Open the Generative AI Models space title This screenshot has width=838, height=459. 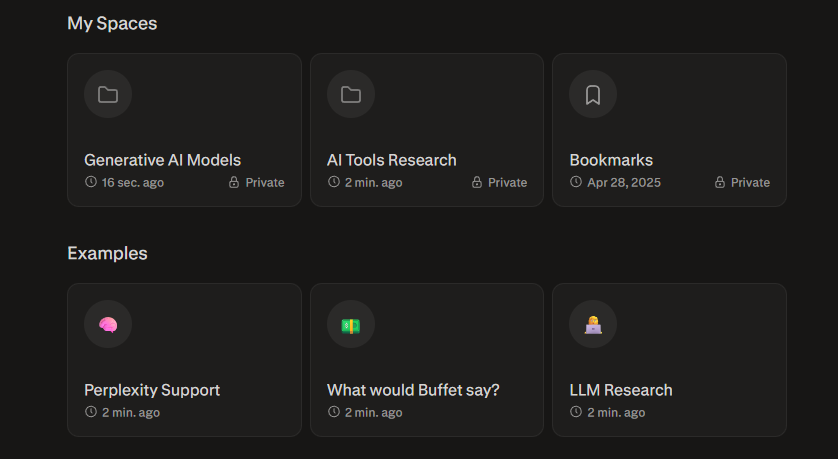pos(162,160)
